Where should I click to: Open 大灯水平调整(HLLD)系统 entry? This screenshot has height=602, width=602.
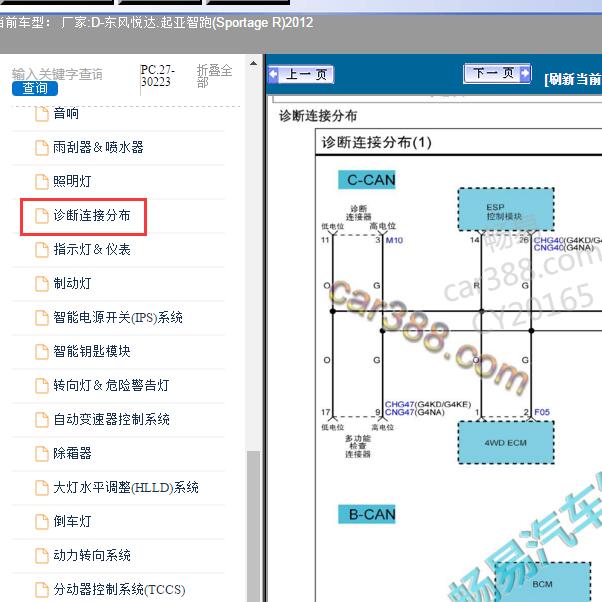[x=126, y=488]
